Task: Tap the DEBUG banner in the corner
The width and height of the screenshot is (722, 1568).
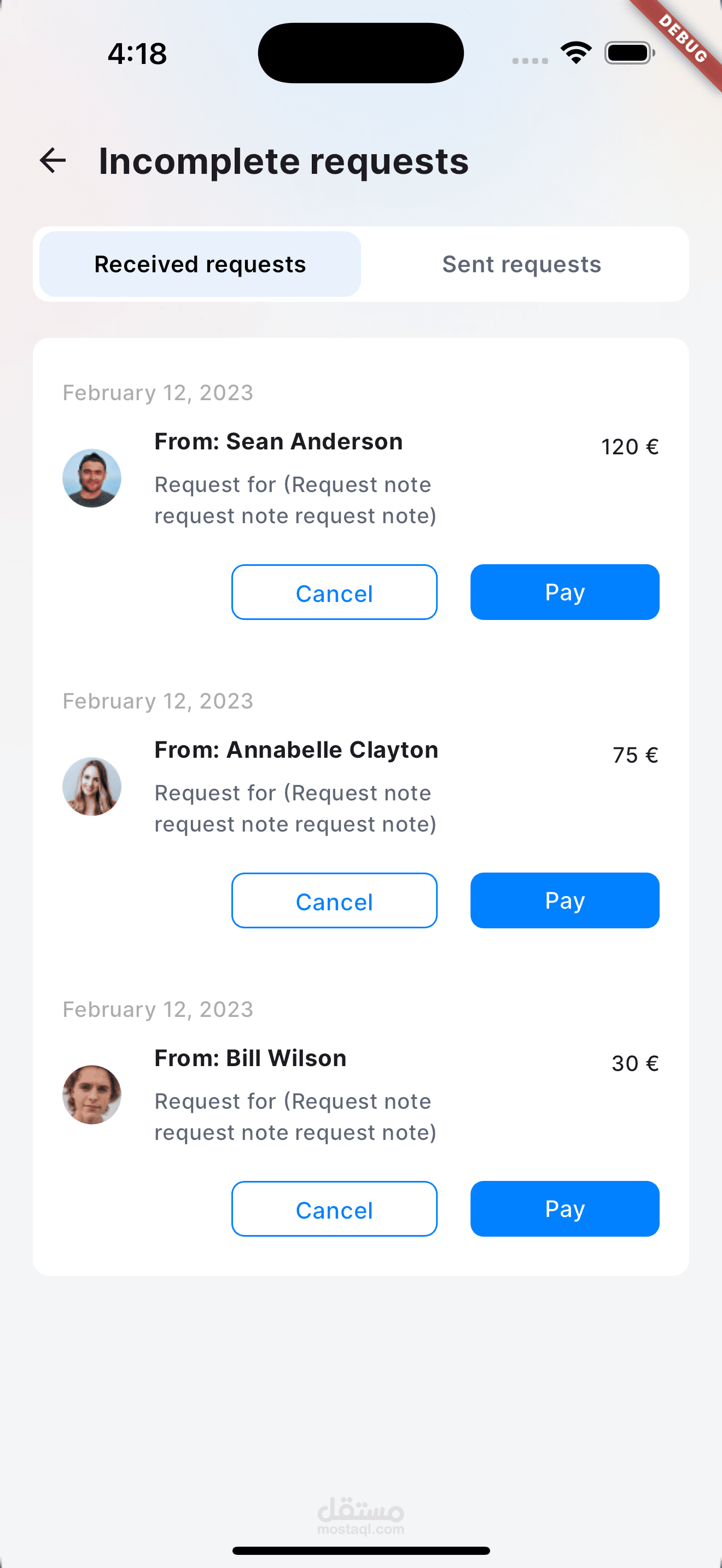Action: coord(683,39)
